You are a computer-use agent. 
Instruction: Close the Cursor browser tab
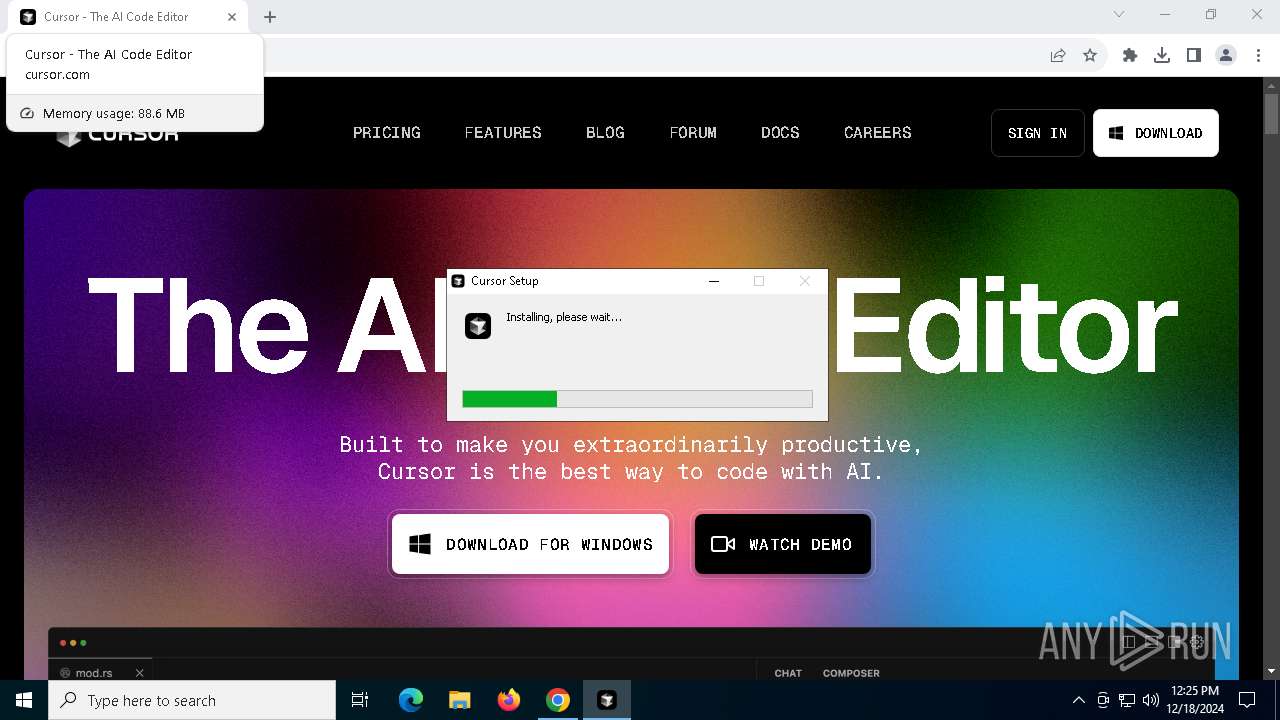pos(232,17)
